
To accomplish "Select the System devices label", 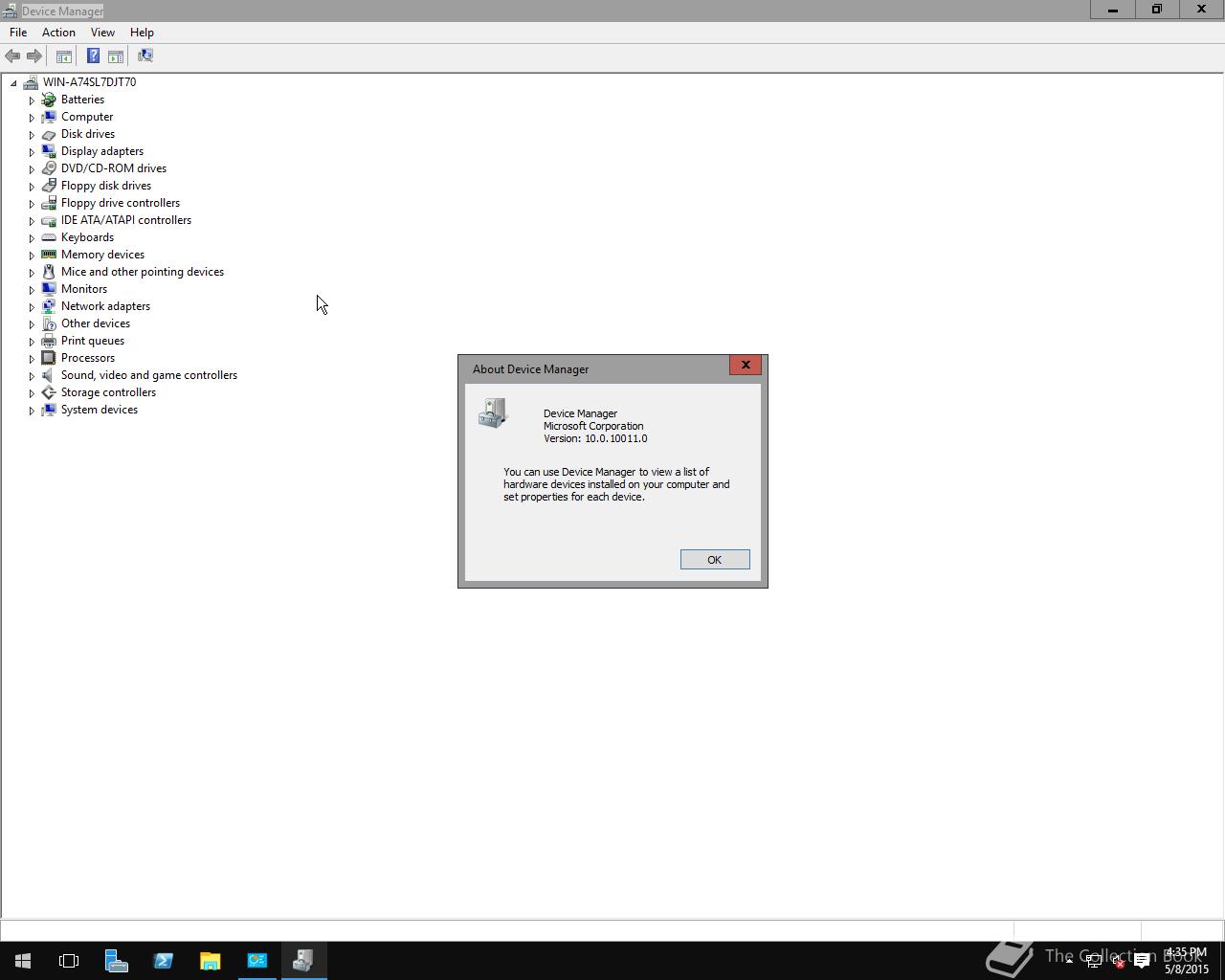I will pyautogui.click(x=100, y=410).
